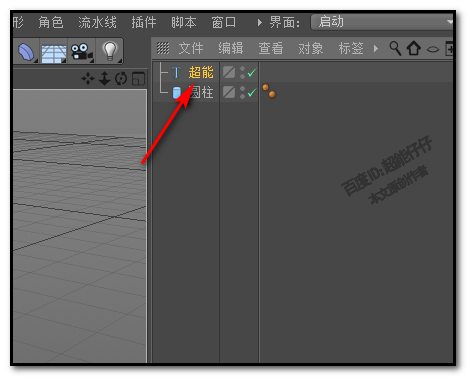Toggle layer square for 圆柱 object
467x377 pixels.
[x=229, y=92]
